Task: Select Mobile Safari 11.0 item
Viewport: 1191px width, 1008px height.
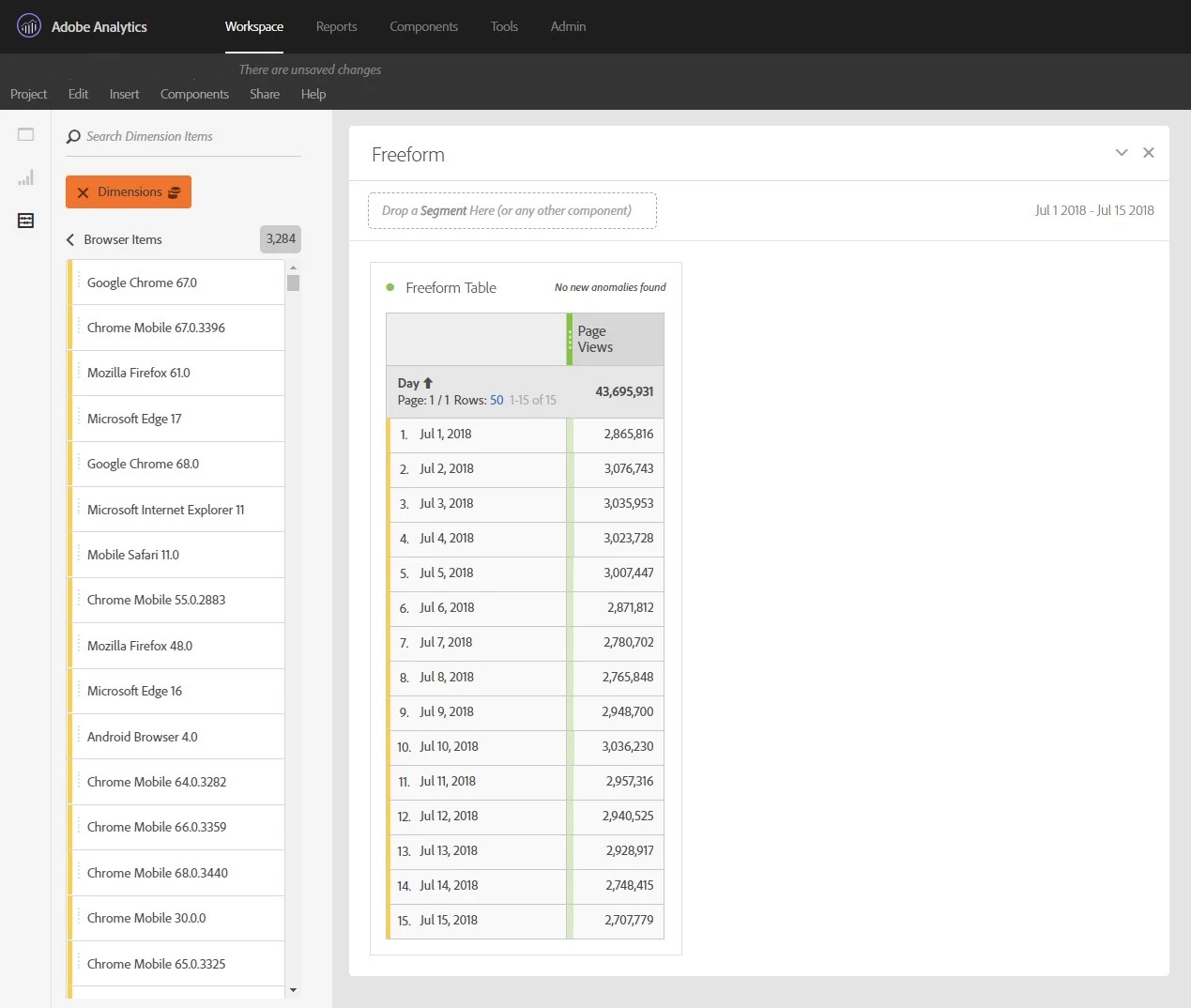Action: click(176, 555)
